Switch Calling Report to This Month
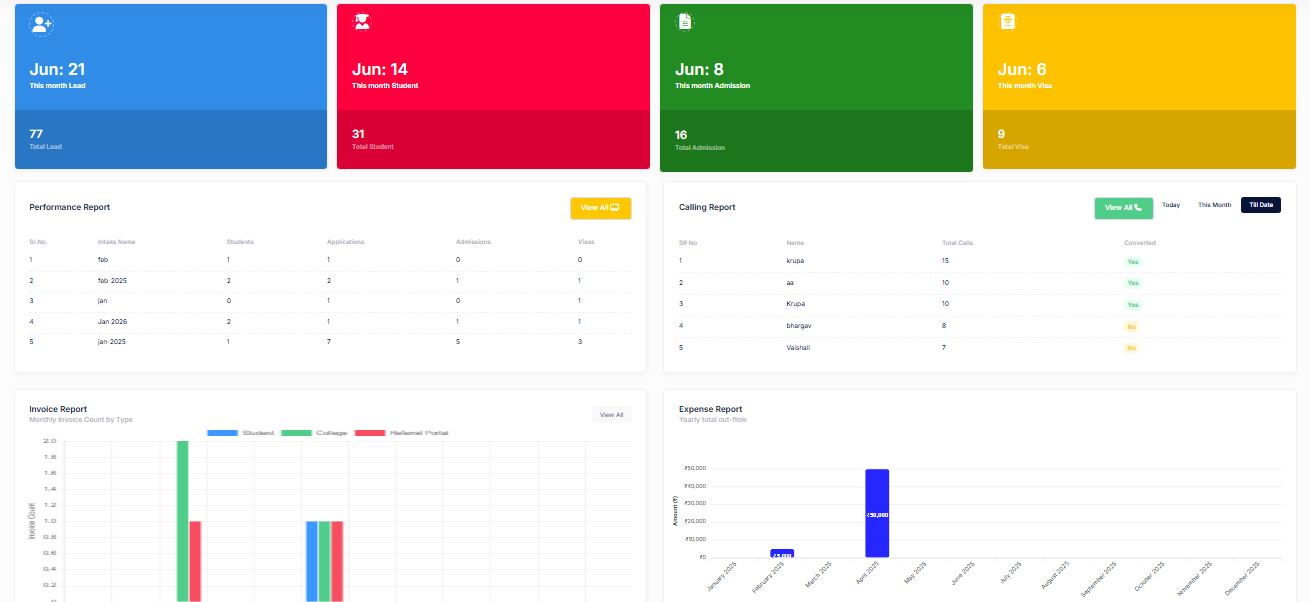 pos(1214,205)
